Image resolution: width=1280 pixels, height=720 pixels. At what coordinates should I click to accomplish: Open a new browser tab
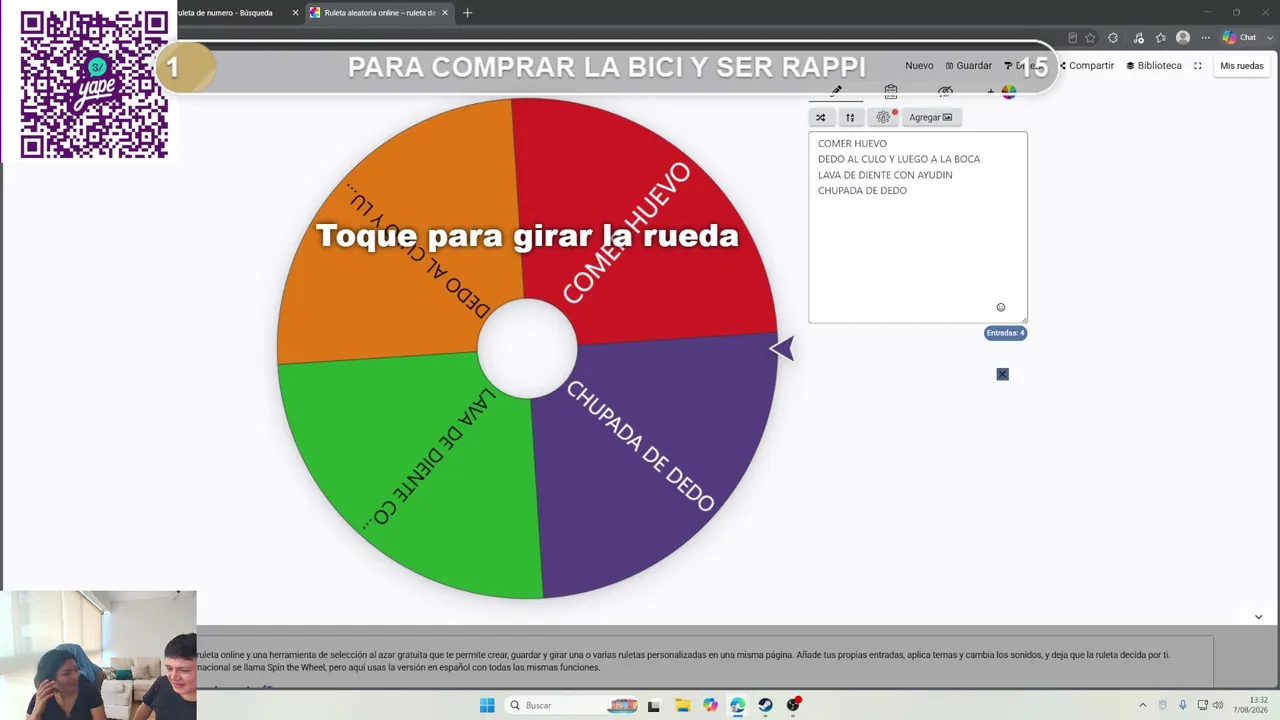[x=467, y=13]
